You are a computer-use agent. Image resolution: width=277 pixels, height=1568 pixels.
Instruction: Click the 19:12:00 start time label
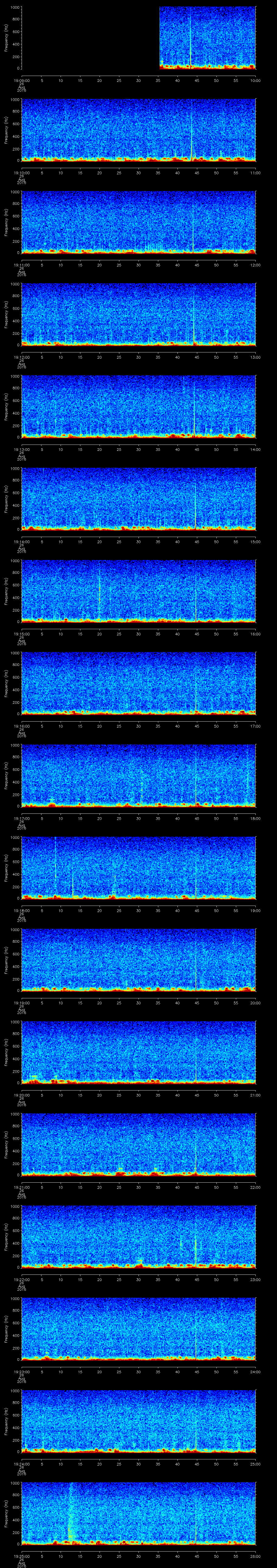point(21,357)
